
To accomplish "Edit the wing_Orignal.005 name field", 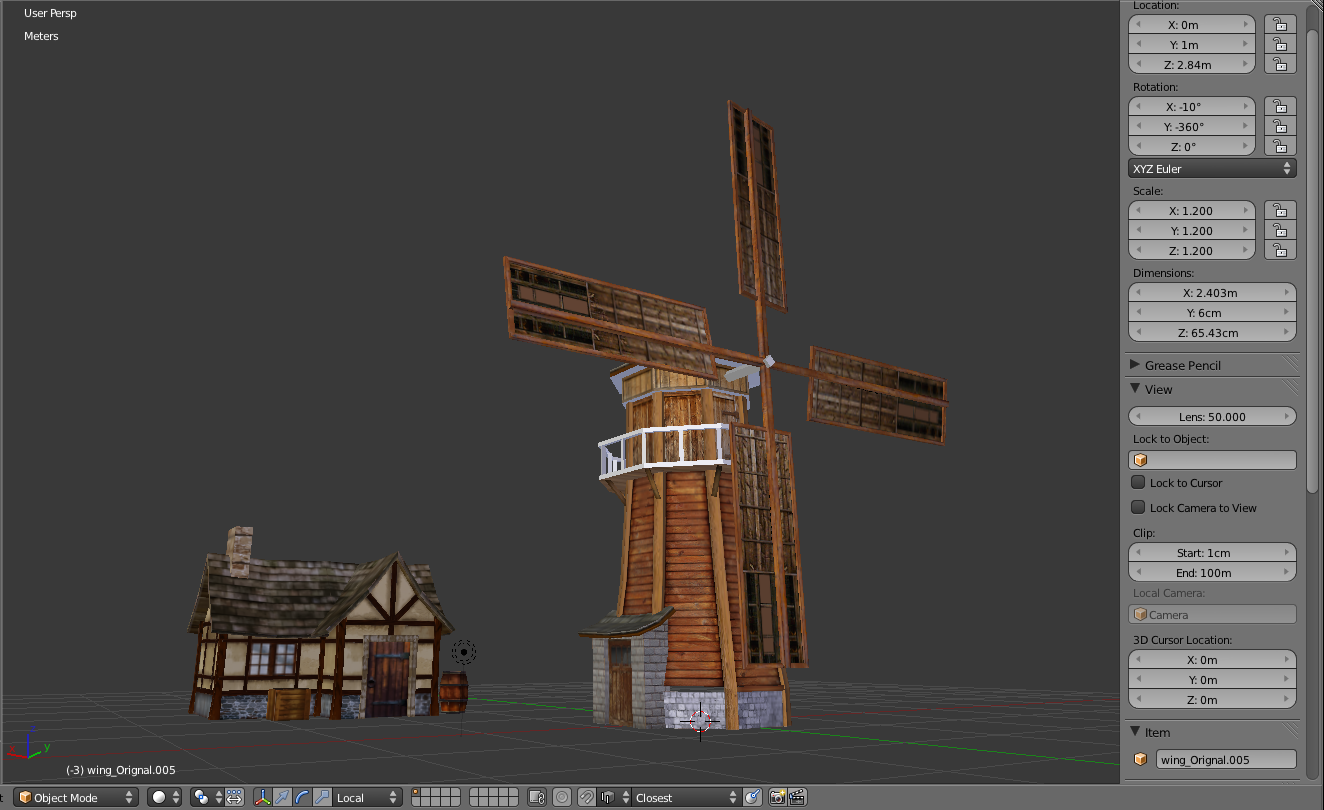I will pos(1226,759).
